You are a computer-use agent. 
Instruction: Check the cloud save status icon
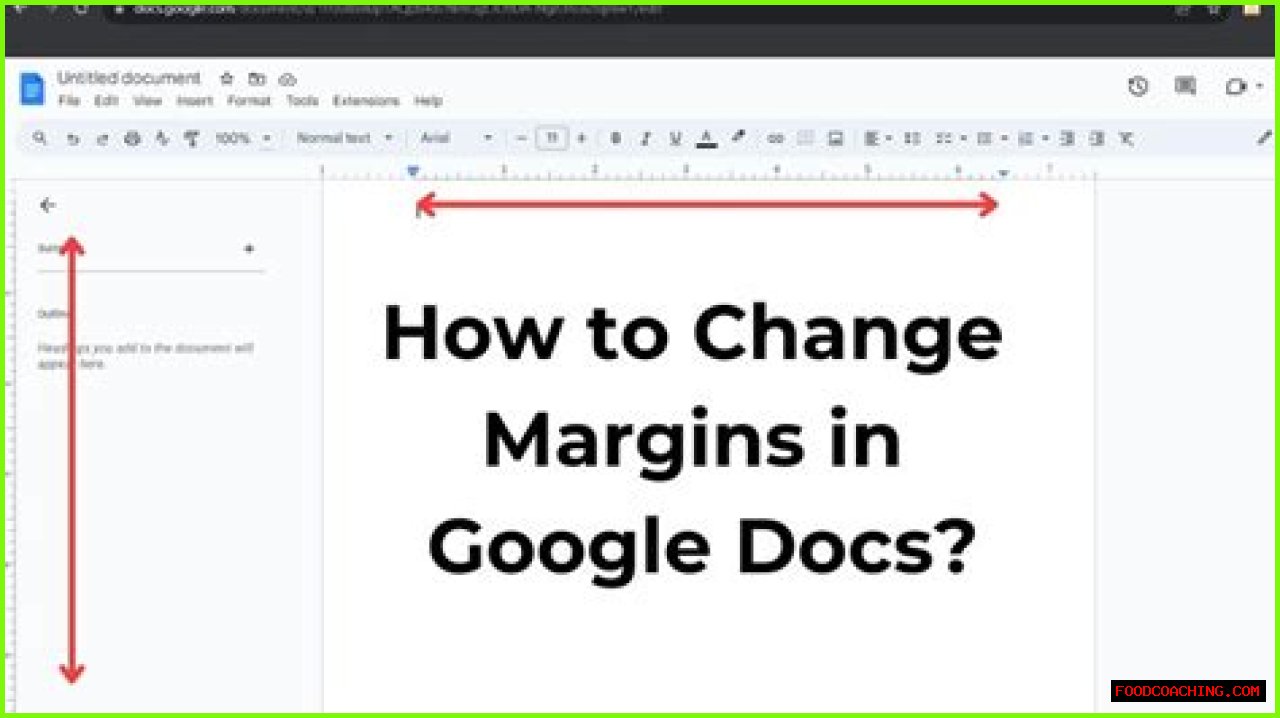coord(287,78)
